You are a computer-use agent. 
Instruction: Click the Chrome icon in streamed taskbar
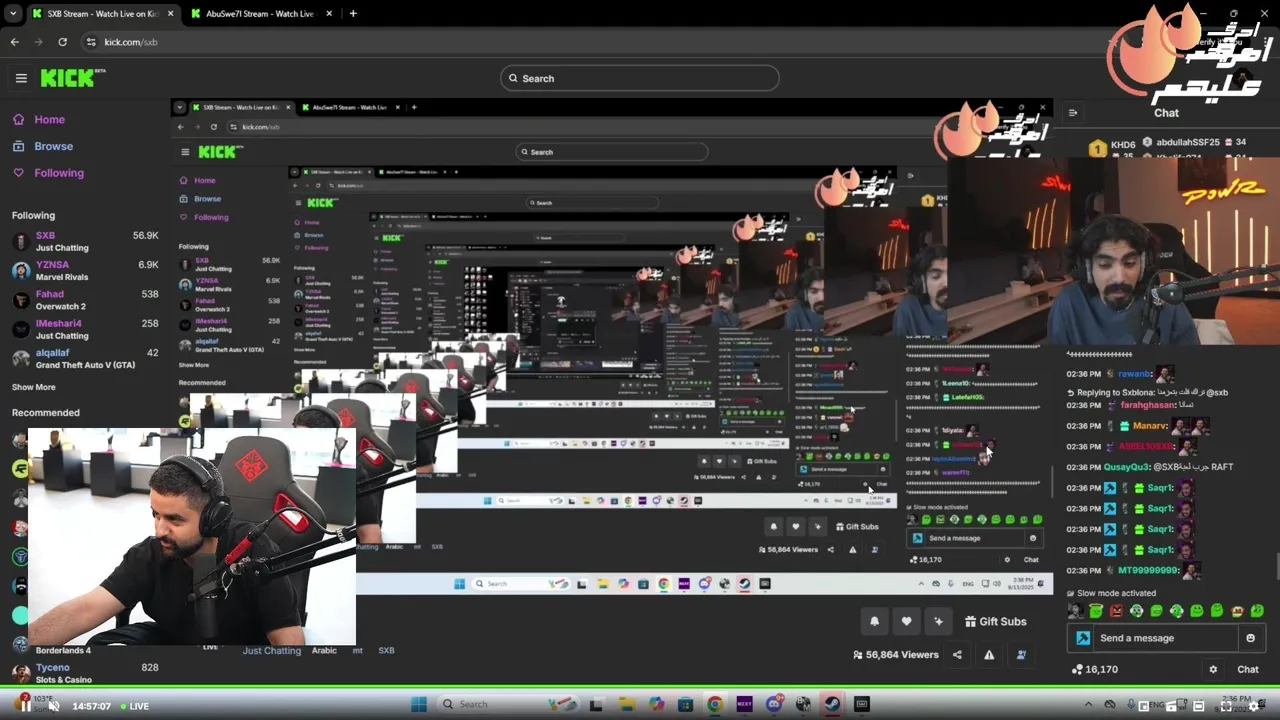715,704
